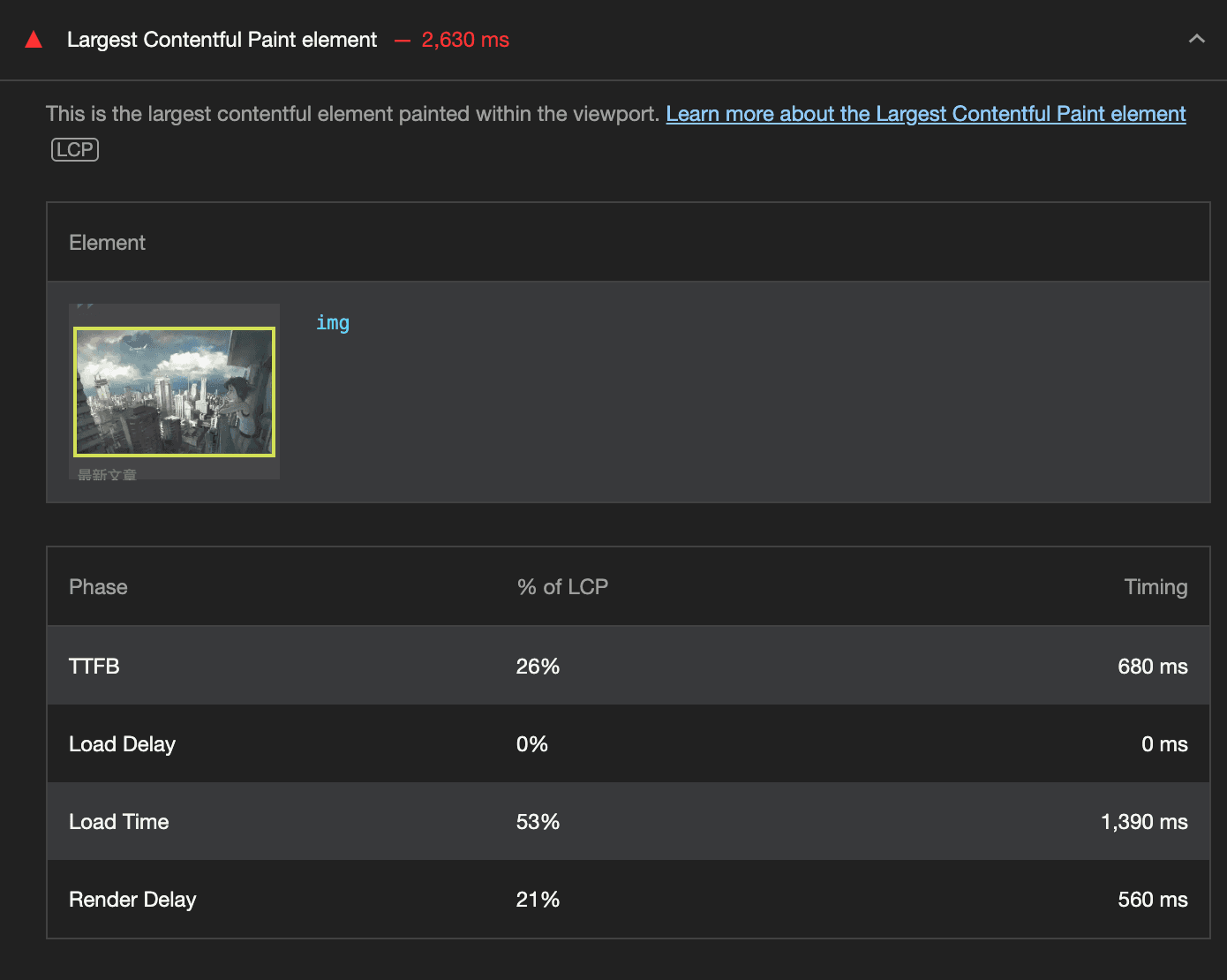Click the '1,390 ms' Load Time timing
Image resolution: width=1227 pixels, height=980 pixels.
pyautogui.click(x=1144, y=822)
